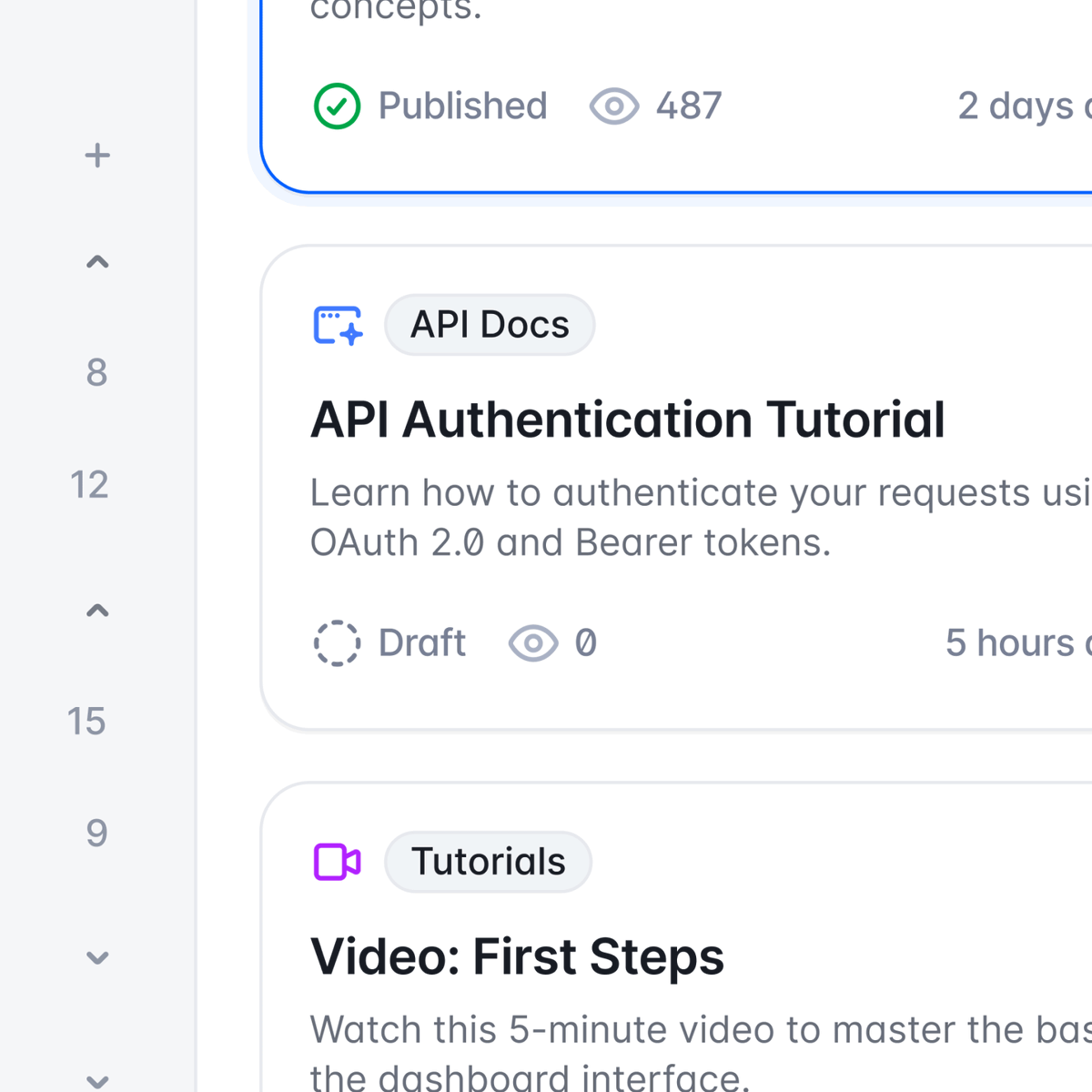This screenshot has height=1092, width=1092.
Task: Open the API Authentication Tutorial title
Action: click(x=628, y=420)
